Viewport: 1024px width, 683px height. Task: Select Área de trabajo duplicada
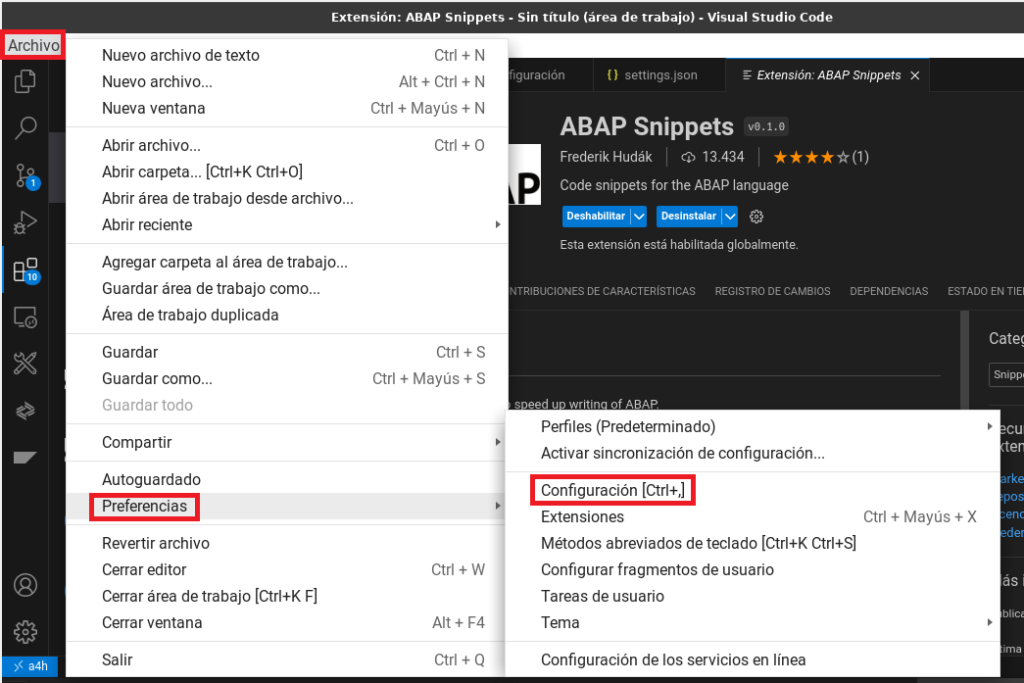click(287, 315)
